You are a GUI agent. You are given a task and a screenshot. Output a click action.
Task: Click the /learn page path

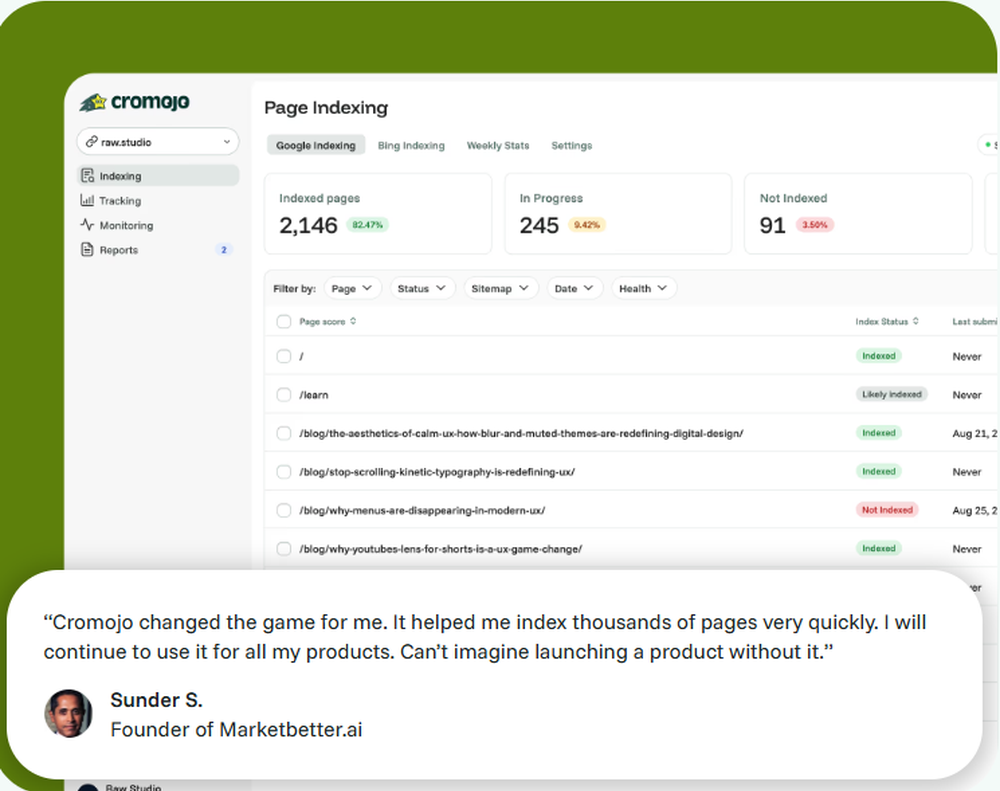(314, 395)
